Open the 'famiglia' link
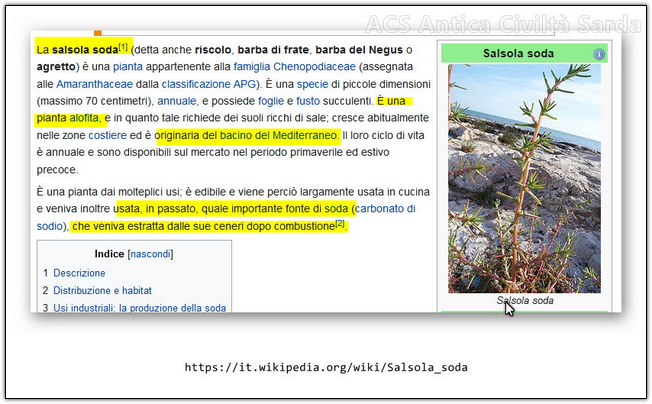The width and height of the screenshot is (652, 404). (254, 66)
